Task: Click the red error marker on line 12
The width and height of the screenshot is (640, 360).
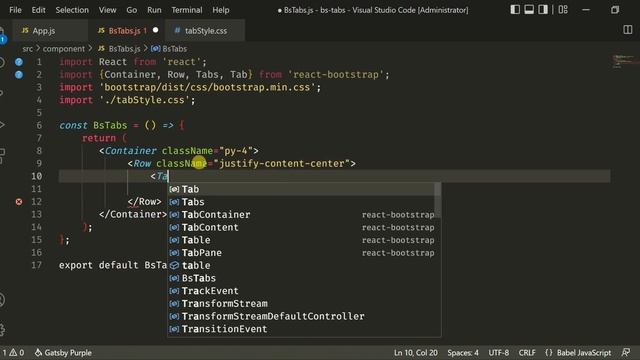Action: [19, 202]
